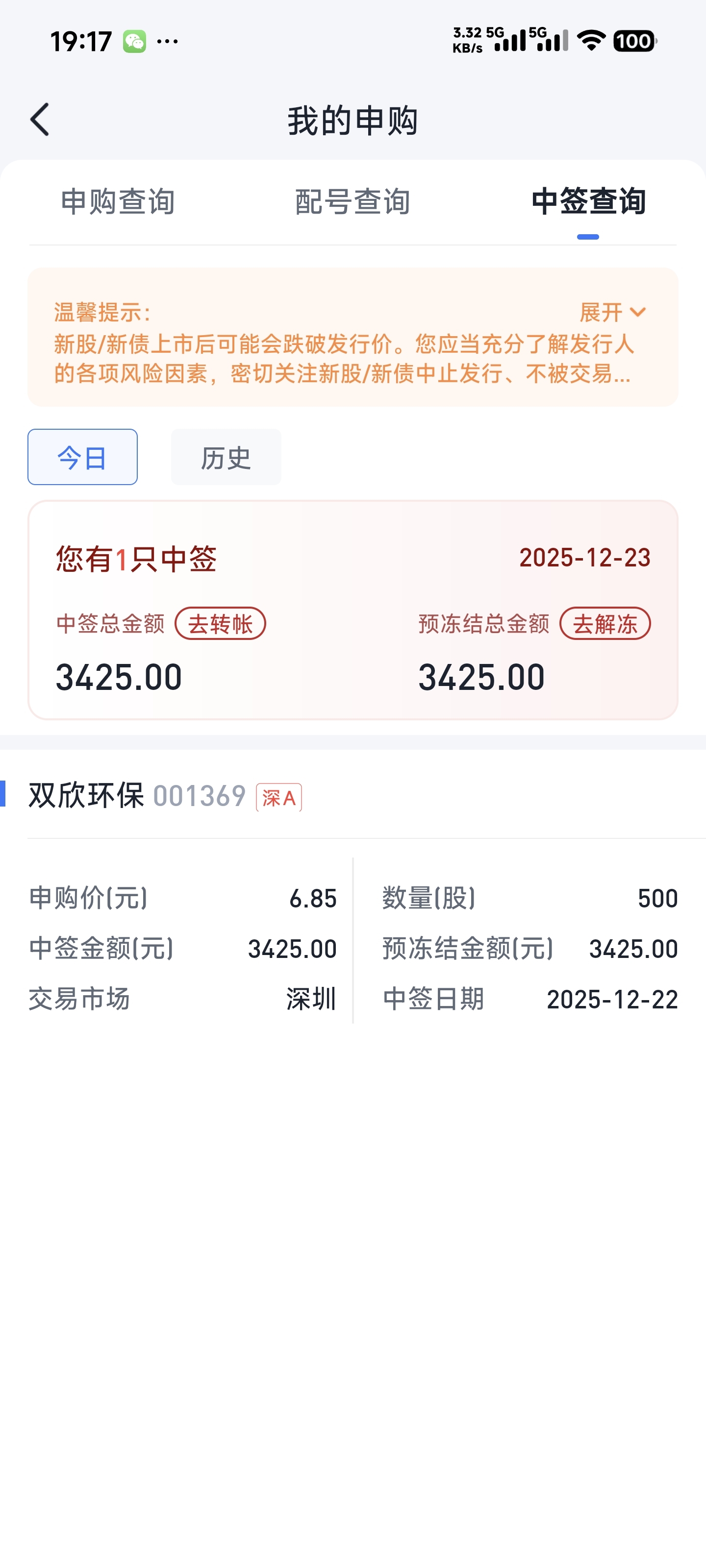Switch to the 申购查询 tab

118,201
